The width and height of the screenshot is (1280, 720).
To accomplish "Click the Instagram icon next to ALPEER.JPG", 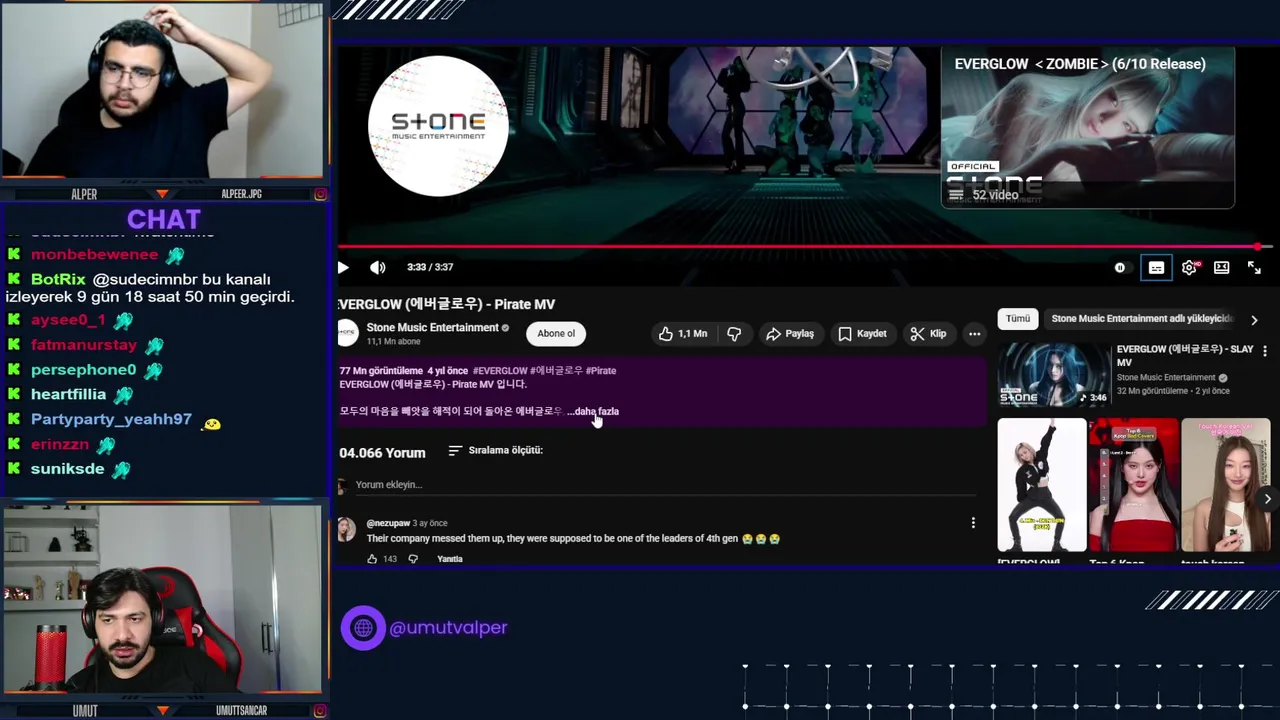I will tap(320, 194).
